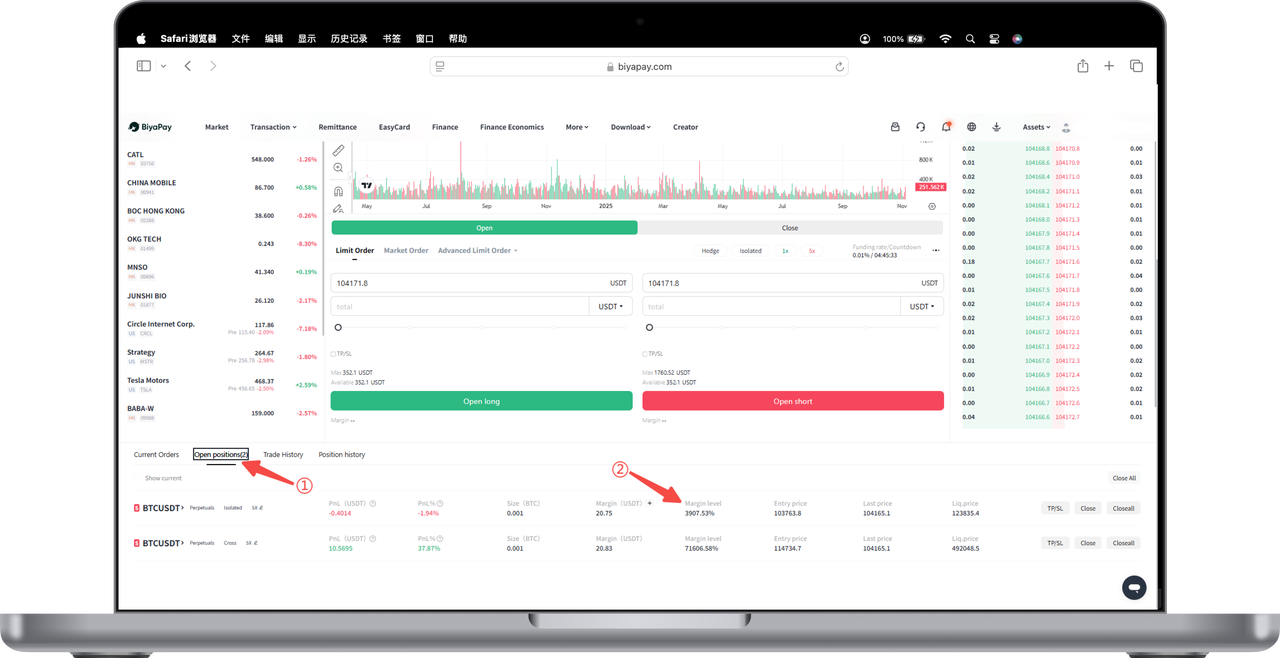This screenshot has width=1280, height=658.
Task: Select the Market Order tab
Action: tap(406, 250)
